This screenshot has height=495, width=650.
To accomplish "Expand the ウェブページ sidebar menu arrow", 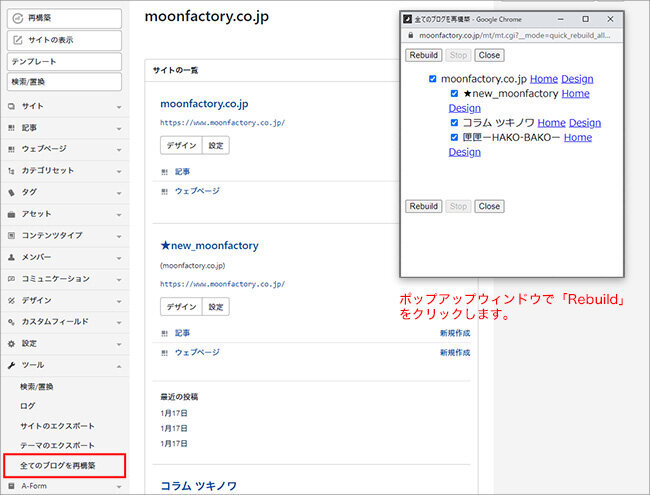I will click(119, 150).
